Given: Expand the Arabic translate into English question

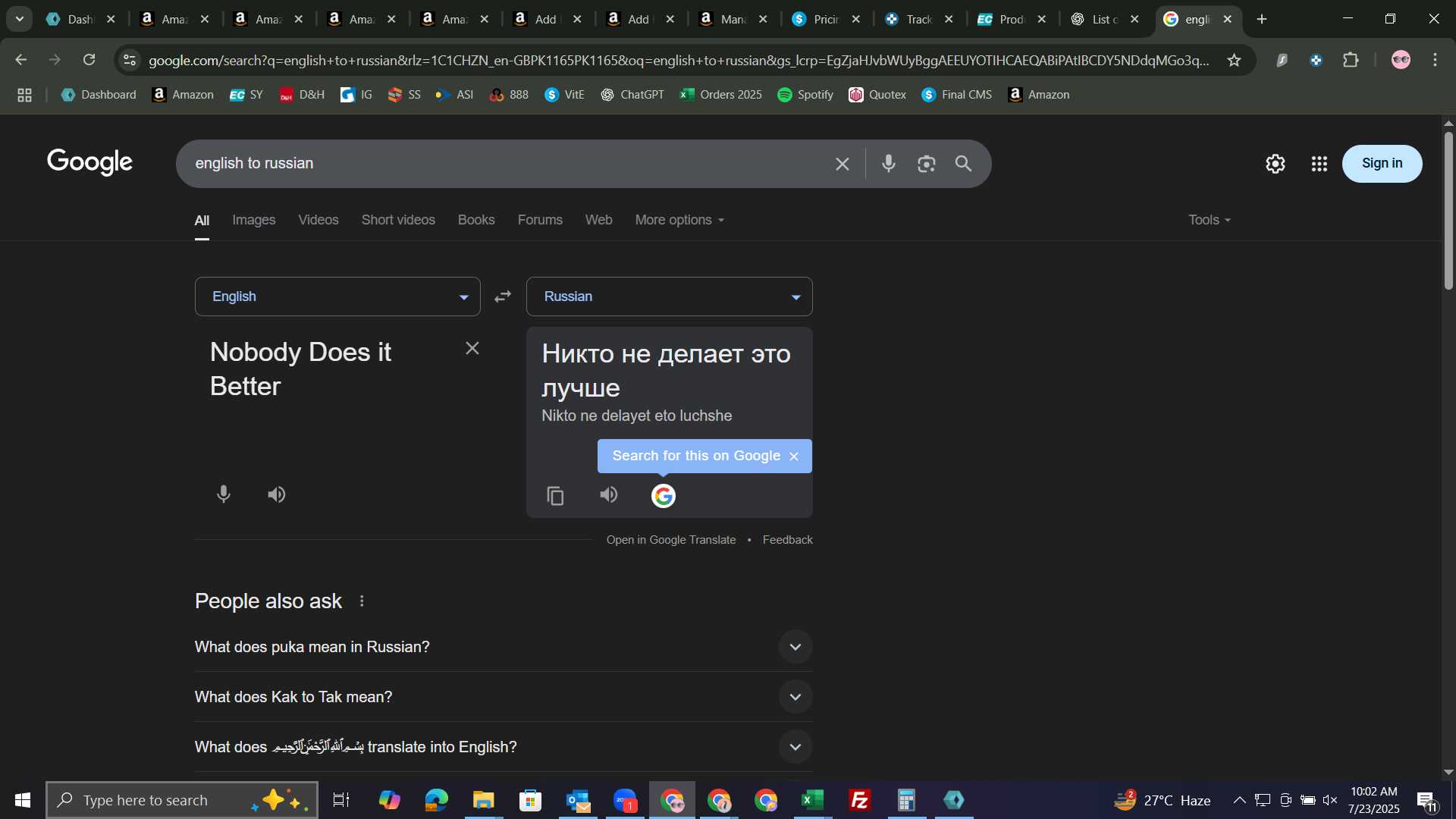Looking at the screenshot, I should (504, 747).
